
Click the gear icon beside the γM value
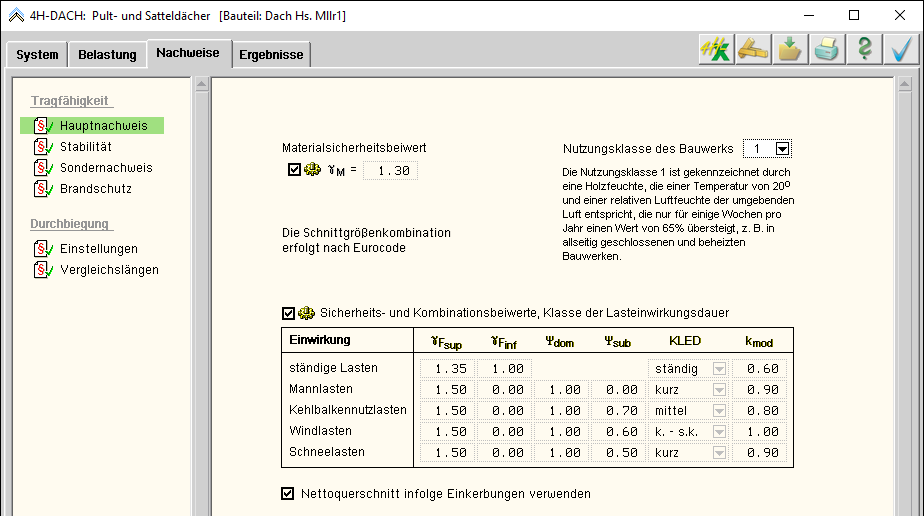tap(312, 170)
